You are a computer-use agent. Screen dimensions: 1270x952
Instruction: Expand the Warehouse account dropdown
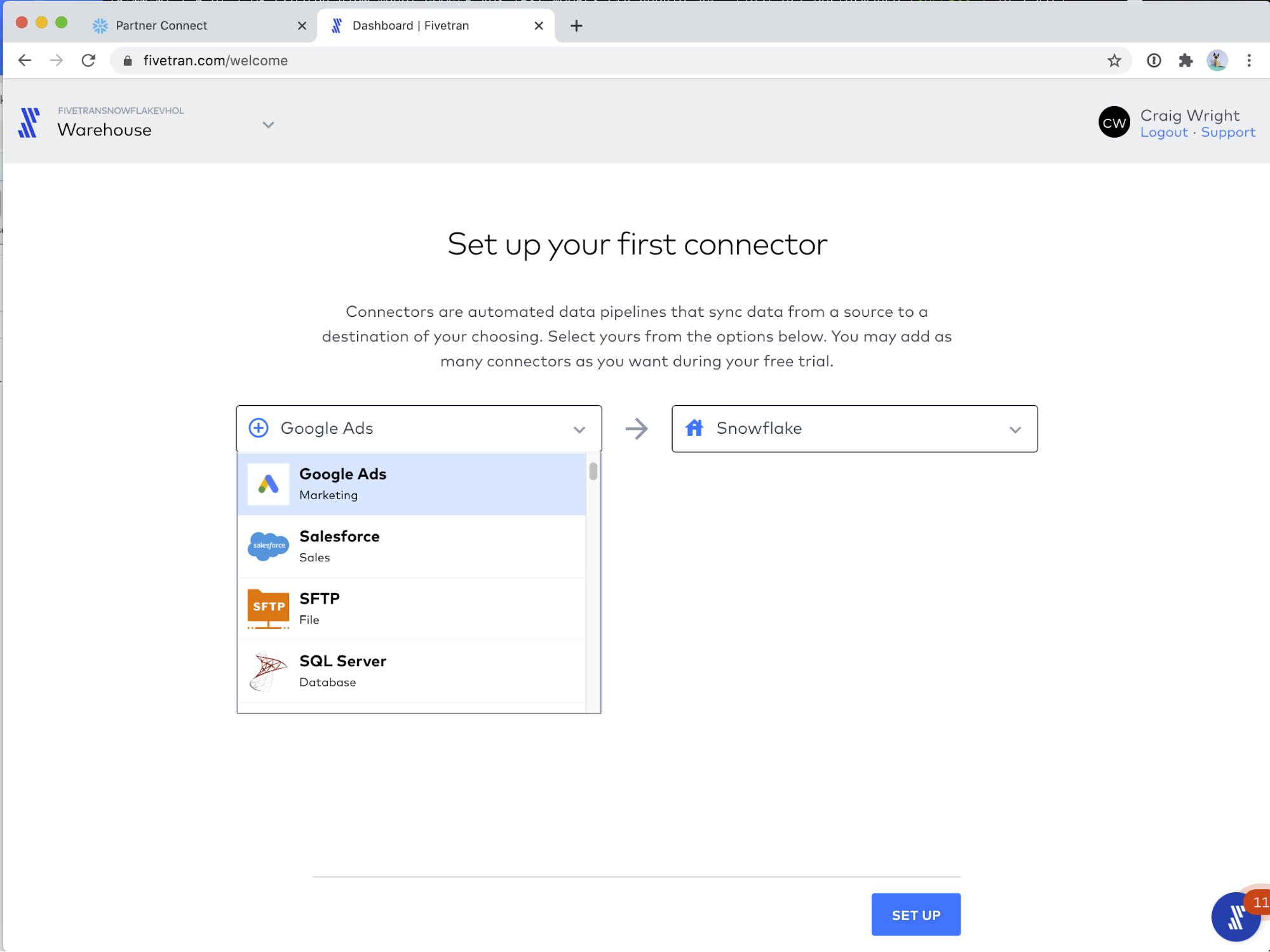coord(269,125)
